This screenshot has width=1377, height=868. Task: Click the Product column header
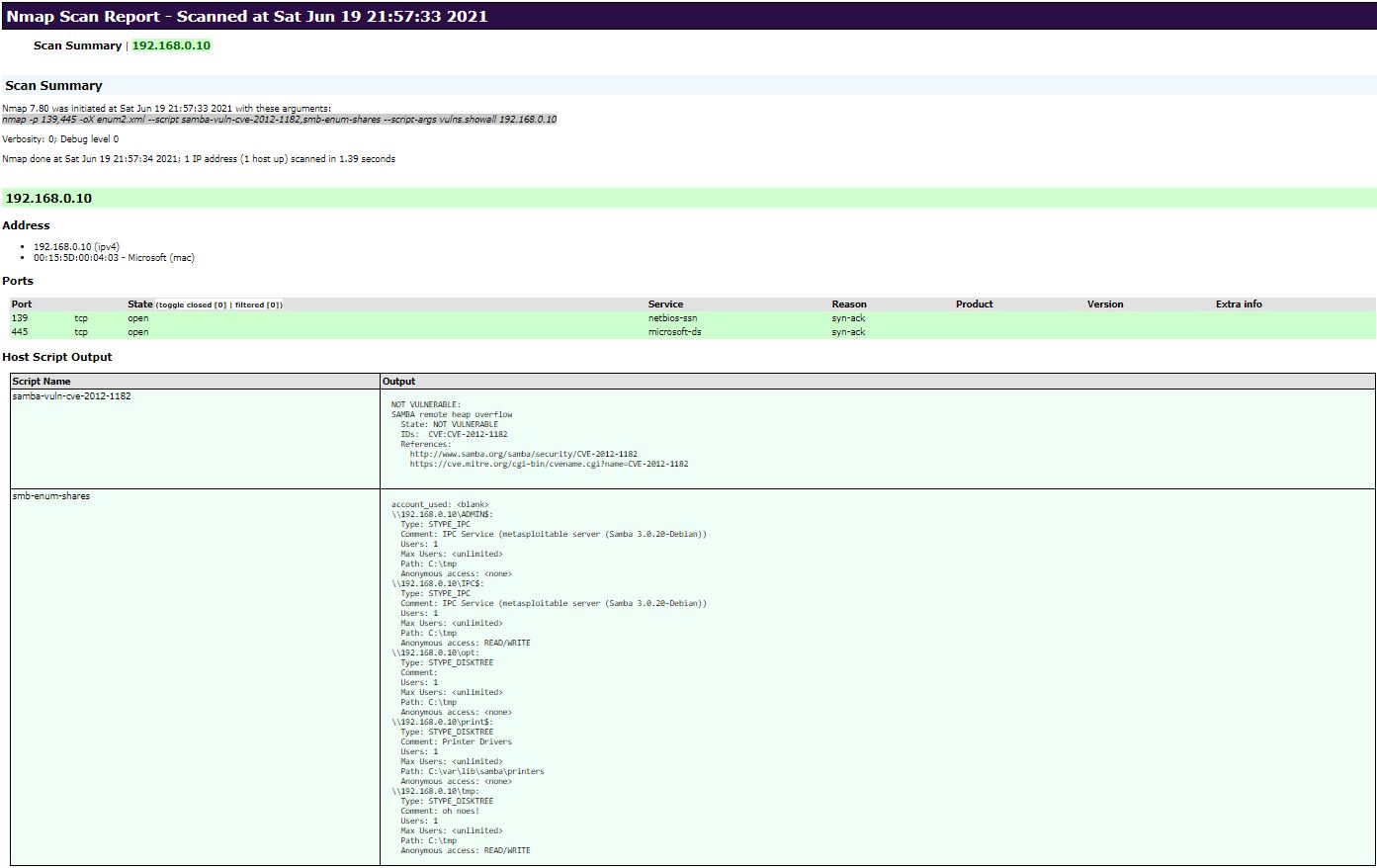click(975, 304)
